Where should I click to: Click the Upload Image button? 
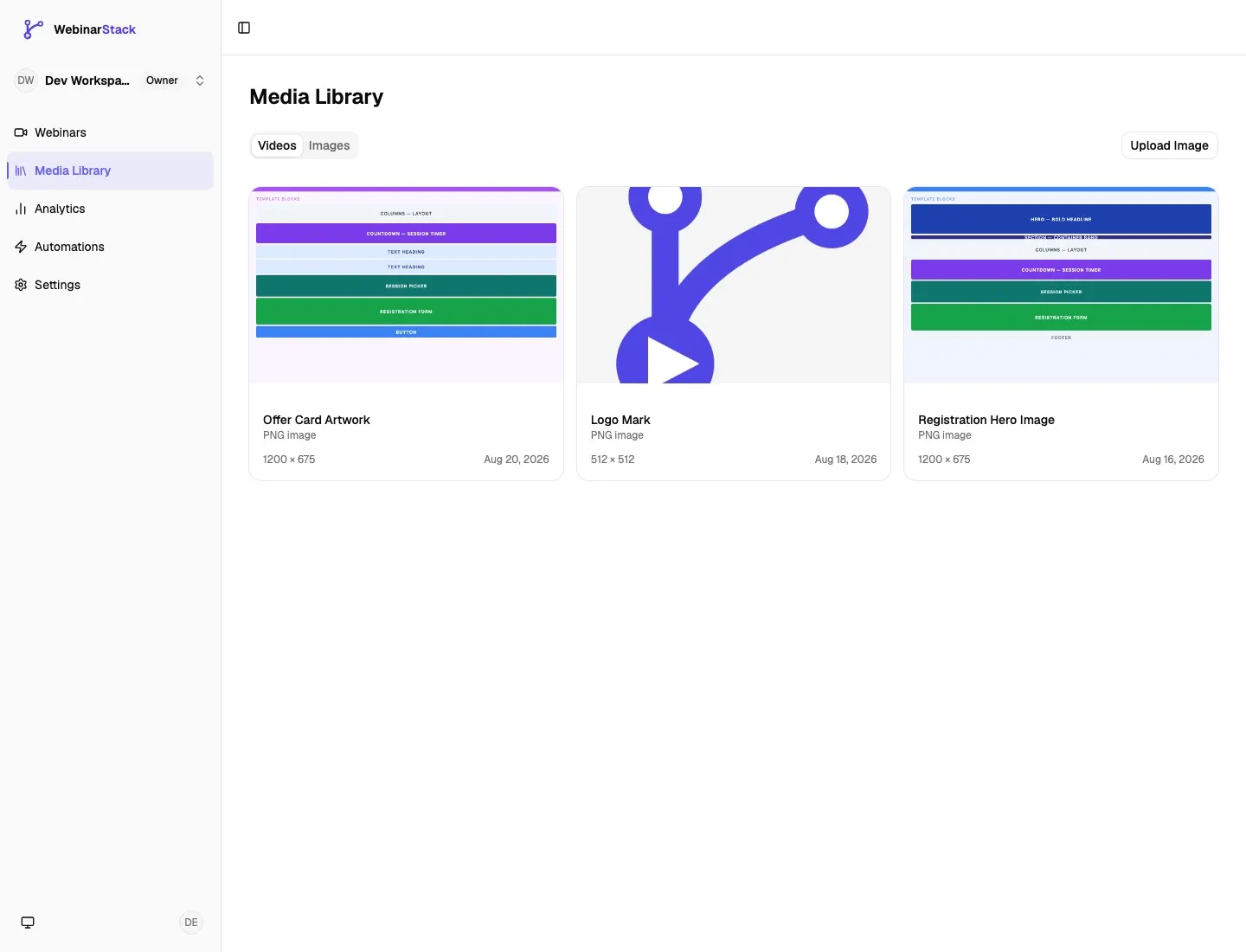click(1169, 145)
